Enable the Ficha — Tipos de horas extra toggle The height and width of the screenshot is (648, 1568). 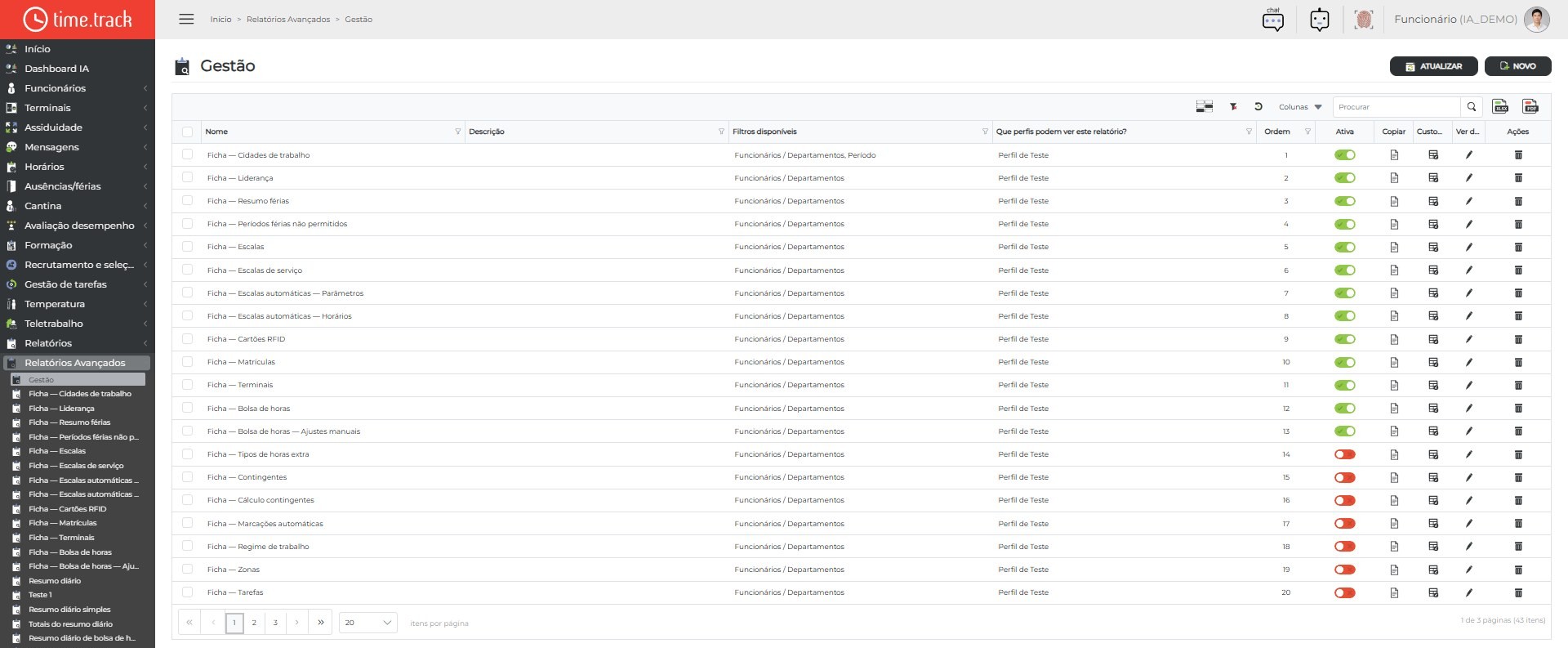click(x=1344, y=454)
